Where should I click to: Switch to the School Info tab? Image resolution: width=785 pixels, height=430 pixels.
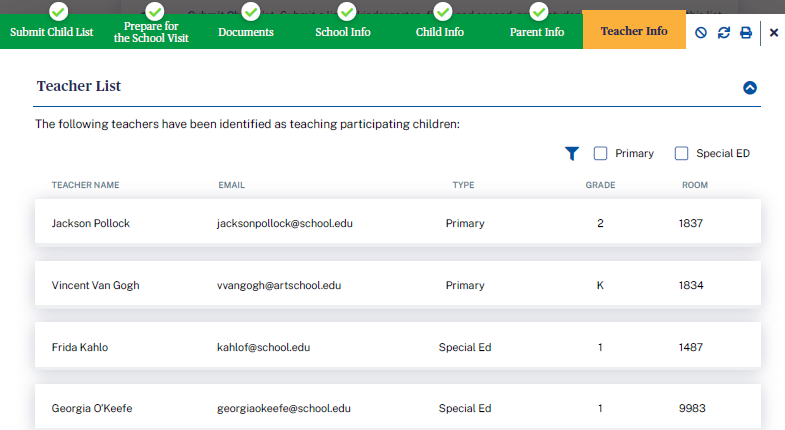pyautogui.click(x=343, y=32)
